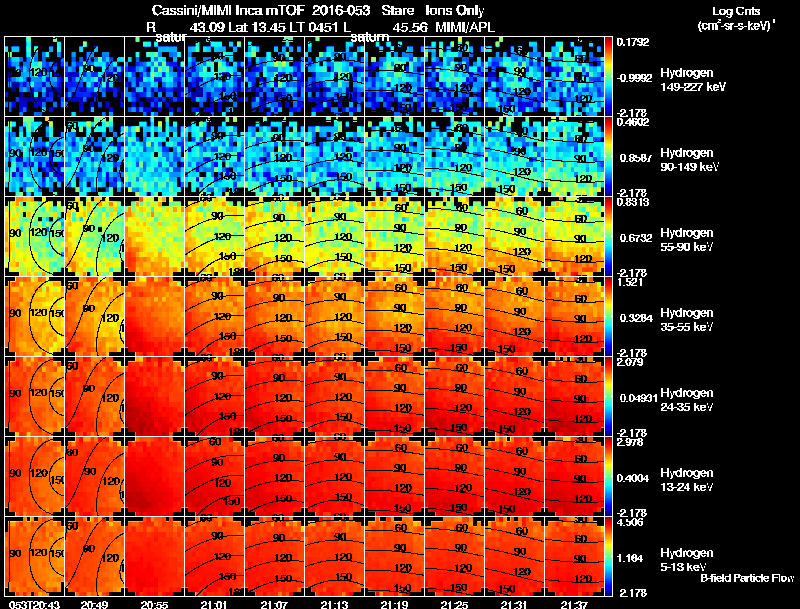Select the '2016-053' date in the title

(x=341, y=10)
